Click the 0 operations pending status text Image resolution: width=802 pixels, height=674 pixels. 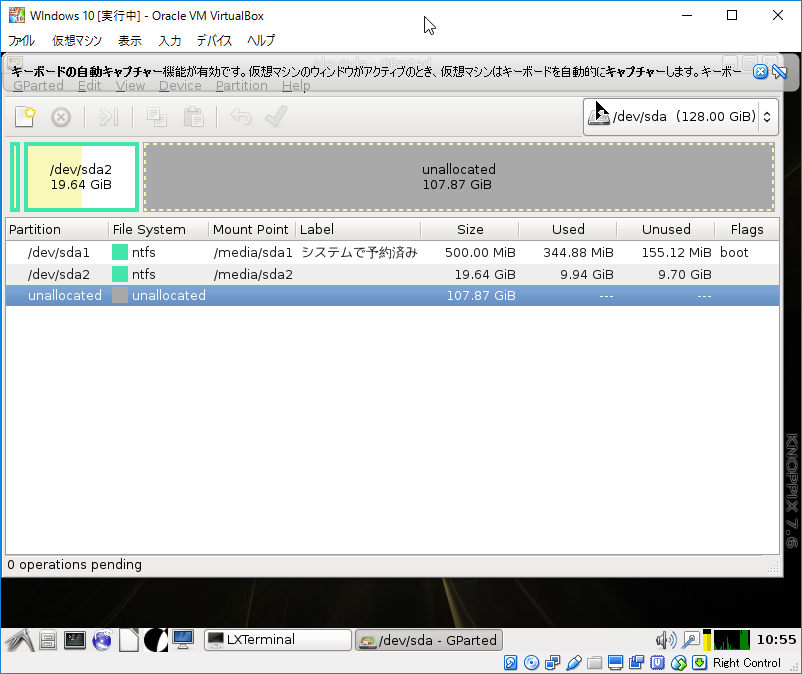pos(75,565)
